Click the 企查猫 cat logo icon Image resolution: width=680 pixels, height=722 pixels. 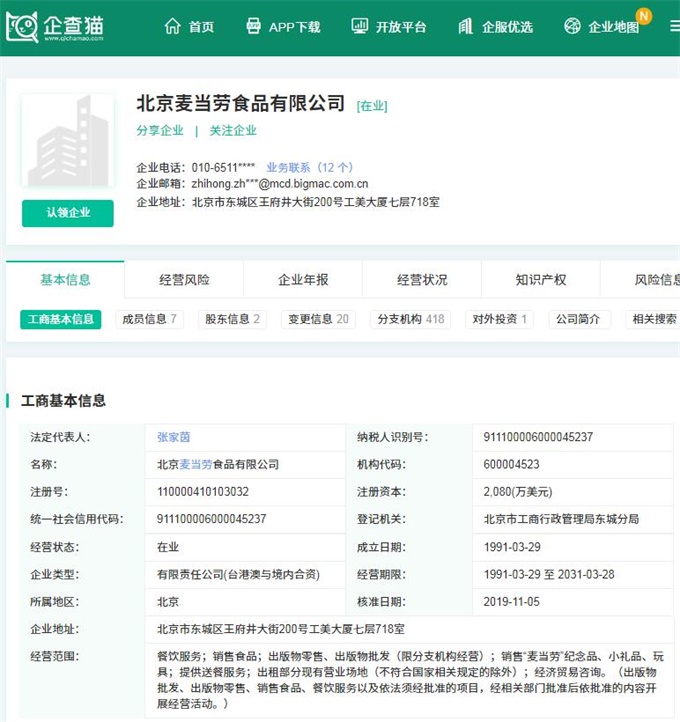click(22, 27)
